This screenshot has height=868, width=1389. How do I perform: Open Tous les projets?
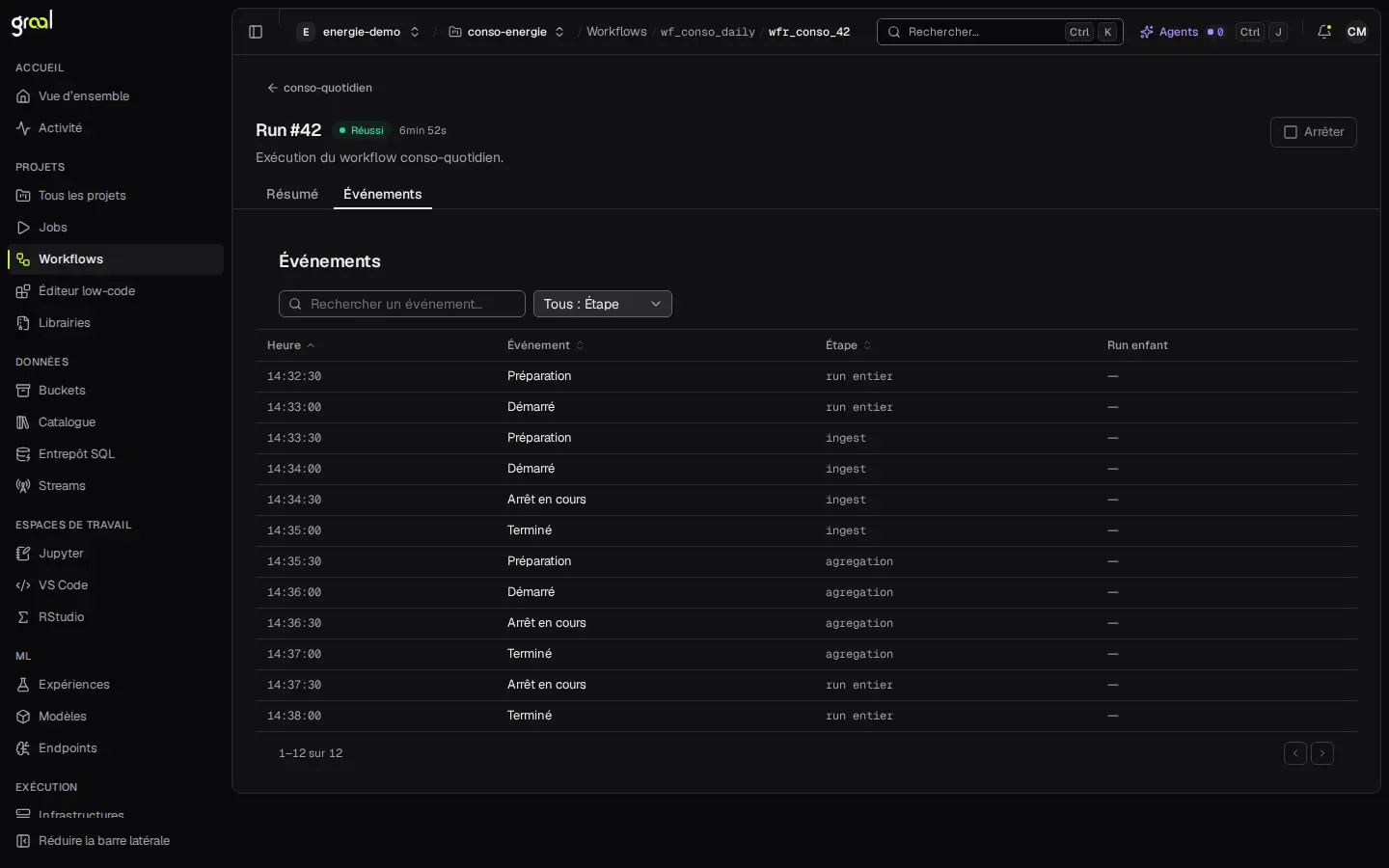(115, 196)
